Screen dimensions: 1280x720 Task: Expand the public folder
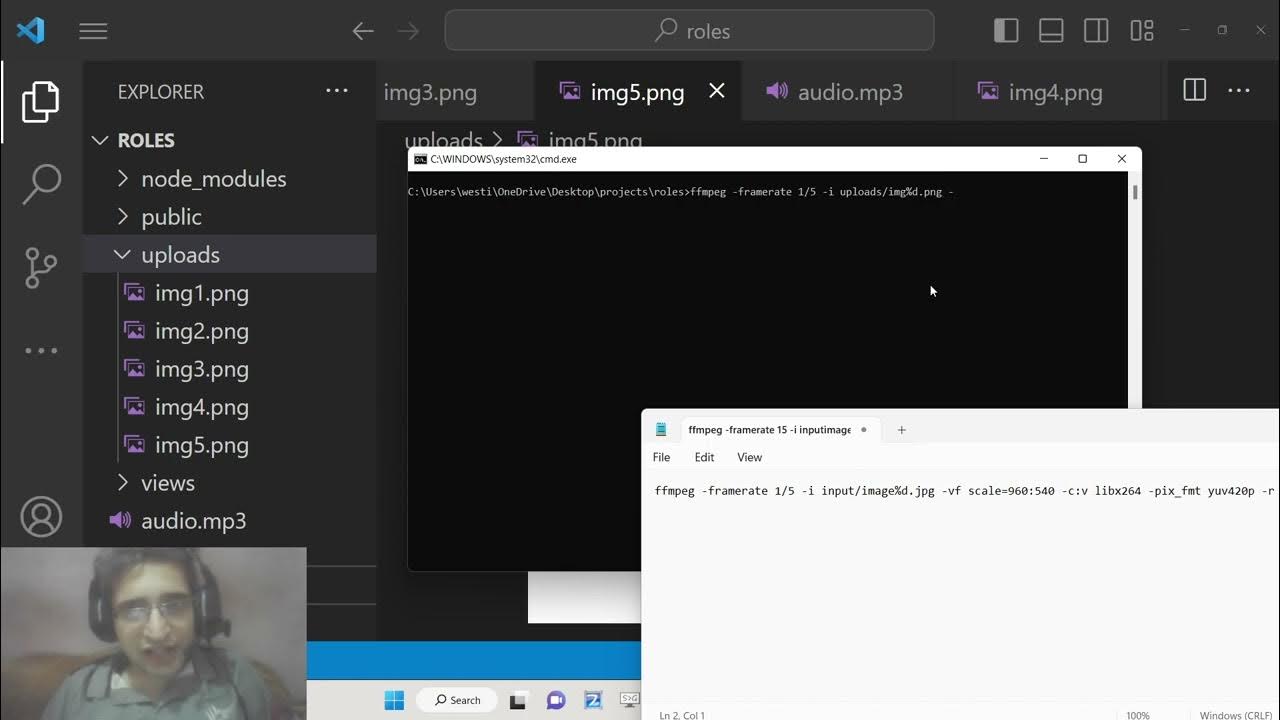click(x=171, y=217)
